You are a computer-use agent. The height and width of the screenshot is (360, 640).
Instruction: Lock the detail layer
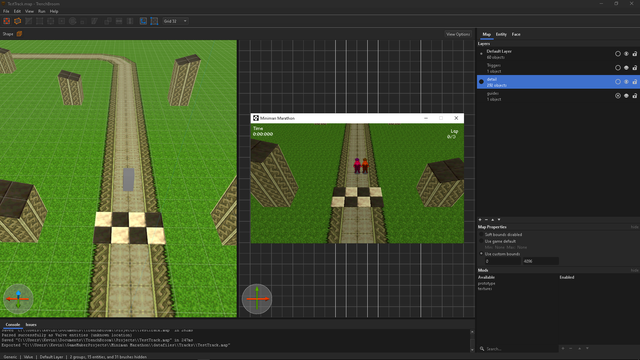[635, 82]
